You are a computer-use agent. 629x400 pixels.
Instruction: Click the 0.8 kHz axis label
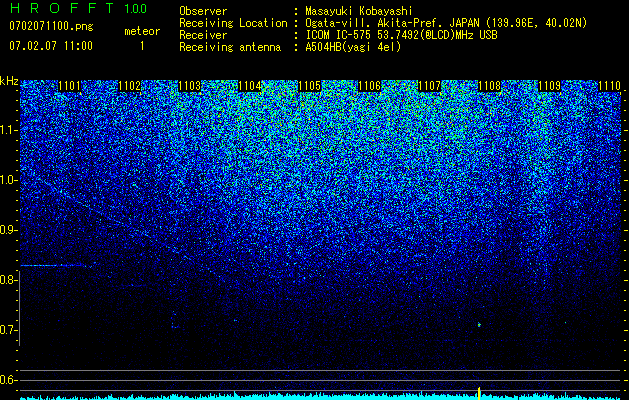click(8, 280)
